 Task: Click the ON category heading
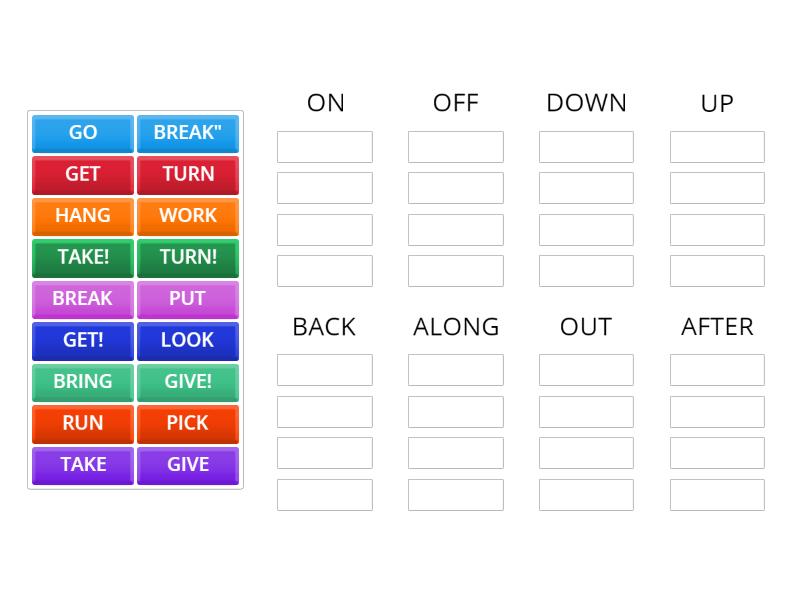(x=324, y=102)
